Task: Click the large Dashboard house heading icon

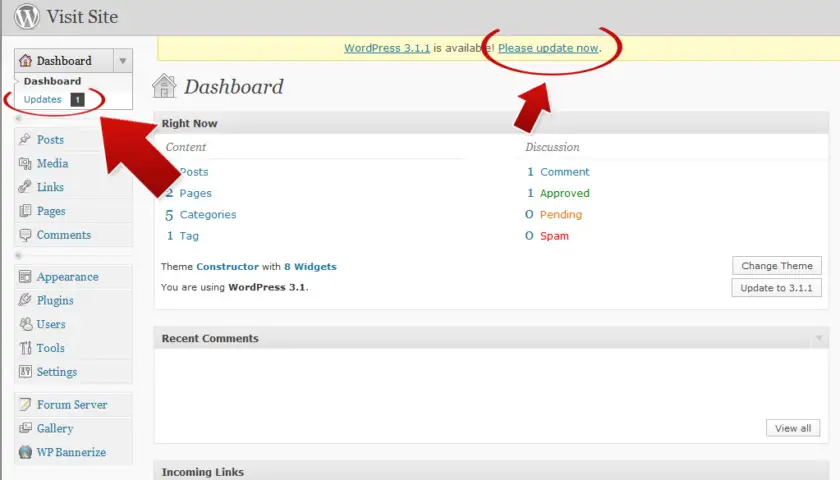Action: point(164,86)
